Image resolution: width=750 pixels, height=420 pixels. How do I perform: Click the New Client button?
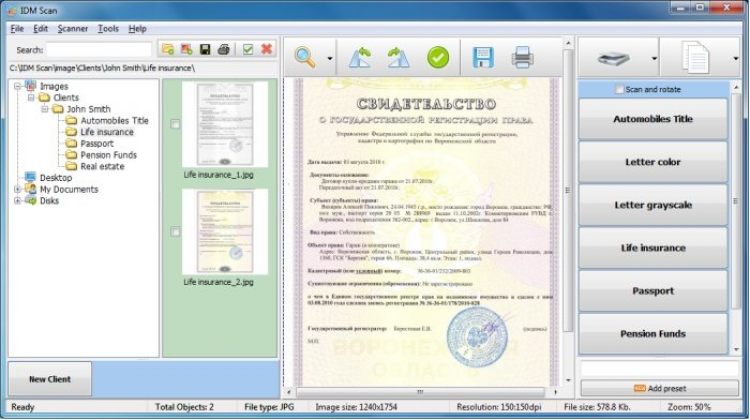point(50,380)
